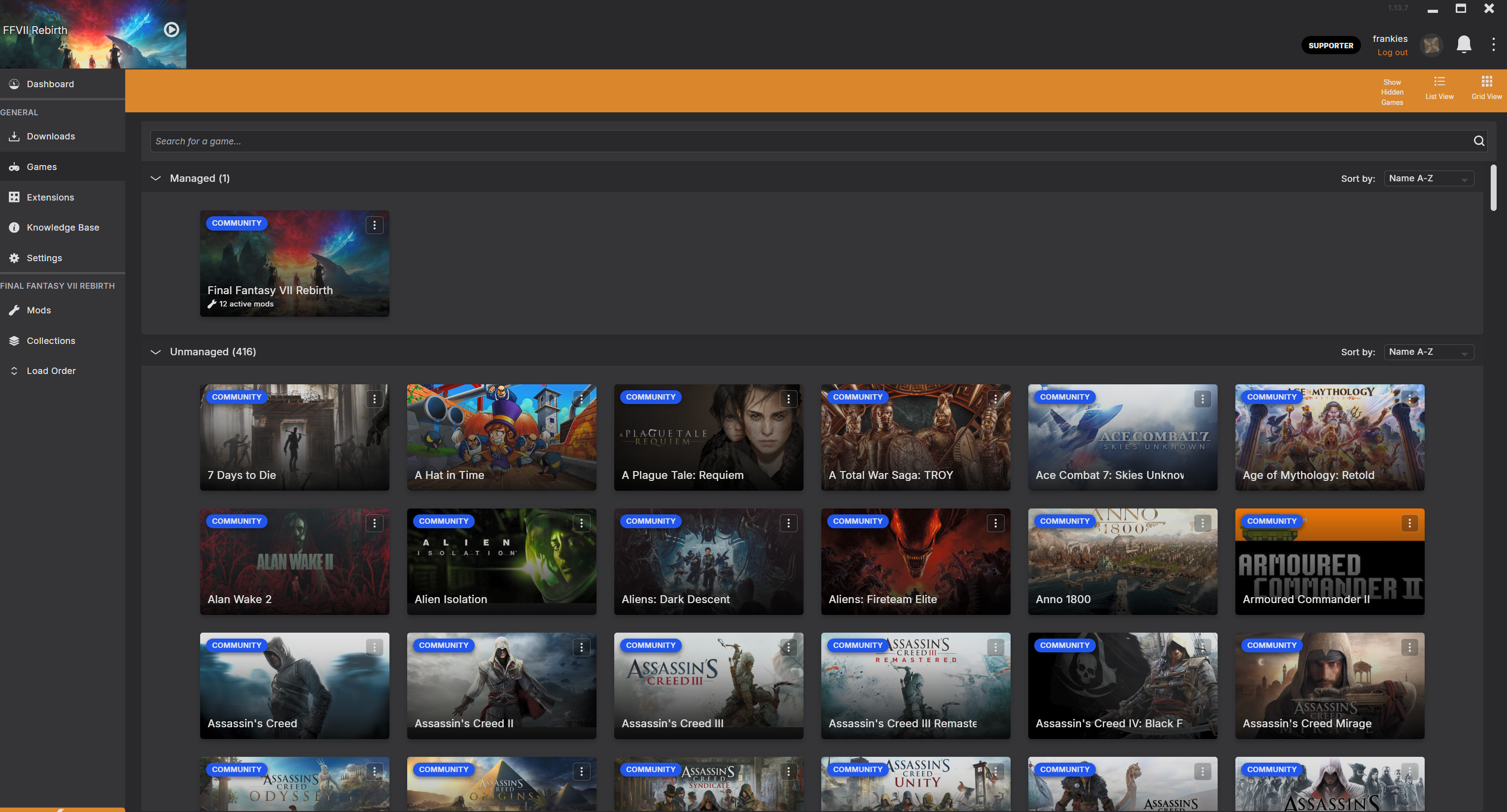Viewport: 1507px width, 812px height.
Task: Open the top-right kebab menu
Action: tap(1494, 44)
